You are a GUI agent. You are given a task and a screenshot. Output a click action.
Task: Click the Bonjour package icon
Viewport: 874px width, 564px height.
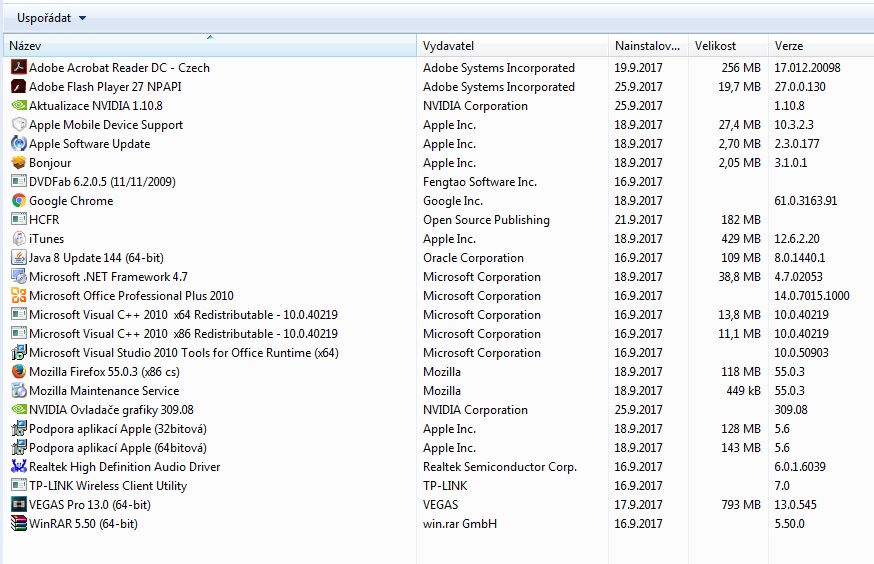pyautogui.click(x=19, y=162)
